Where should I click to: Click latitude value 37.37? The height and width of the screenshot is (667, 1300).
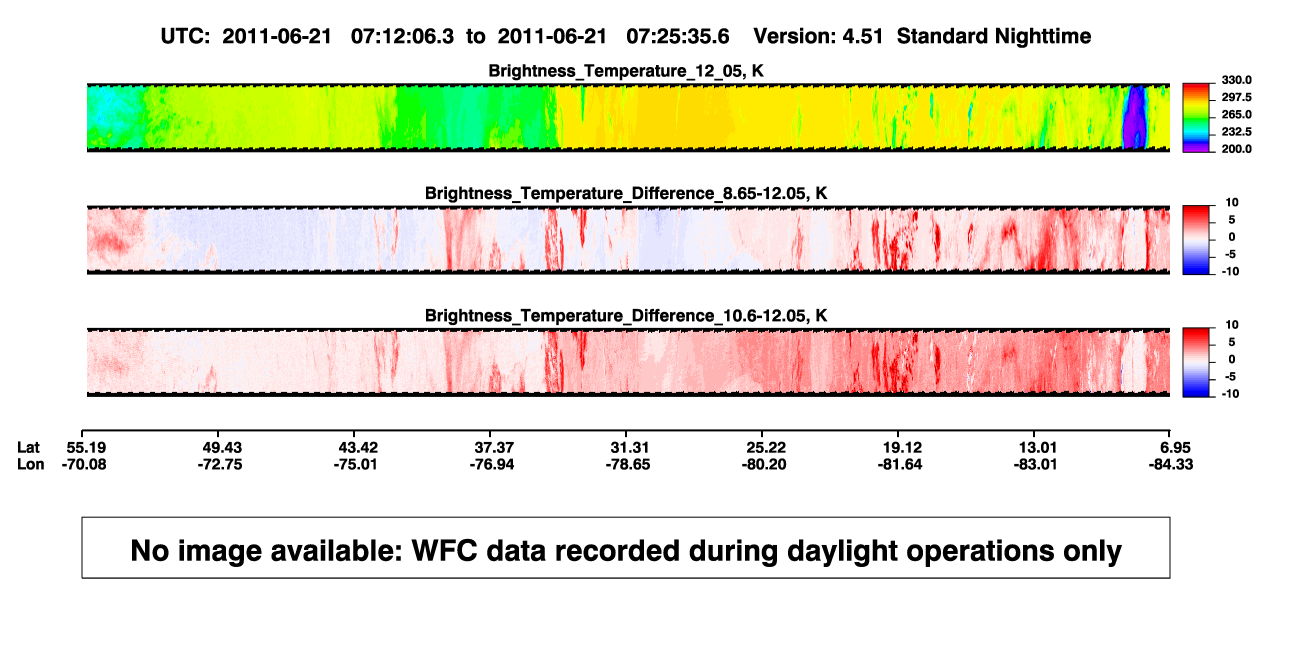coord(494,447)
